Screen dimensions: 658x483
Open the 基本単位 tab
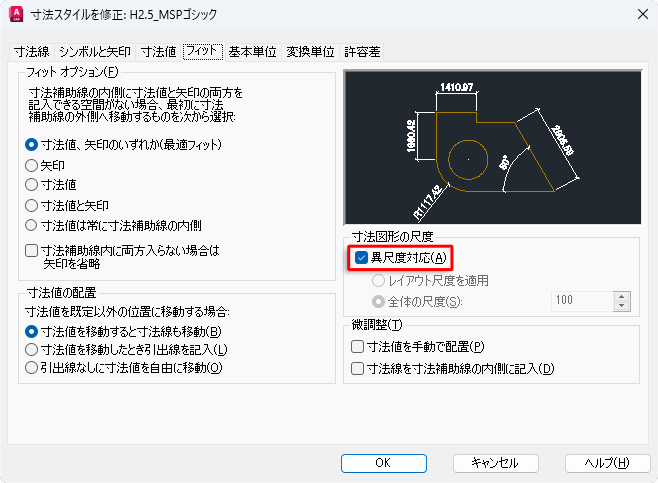coord(253,52)
